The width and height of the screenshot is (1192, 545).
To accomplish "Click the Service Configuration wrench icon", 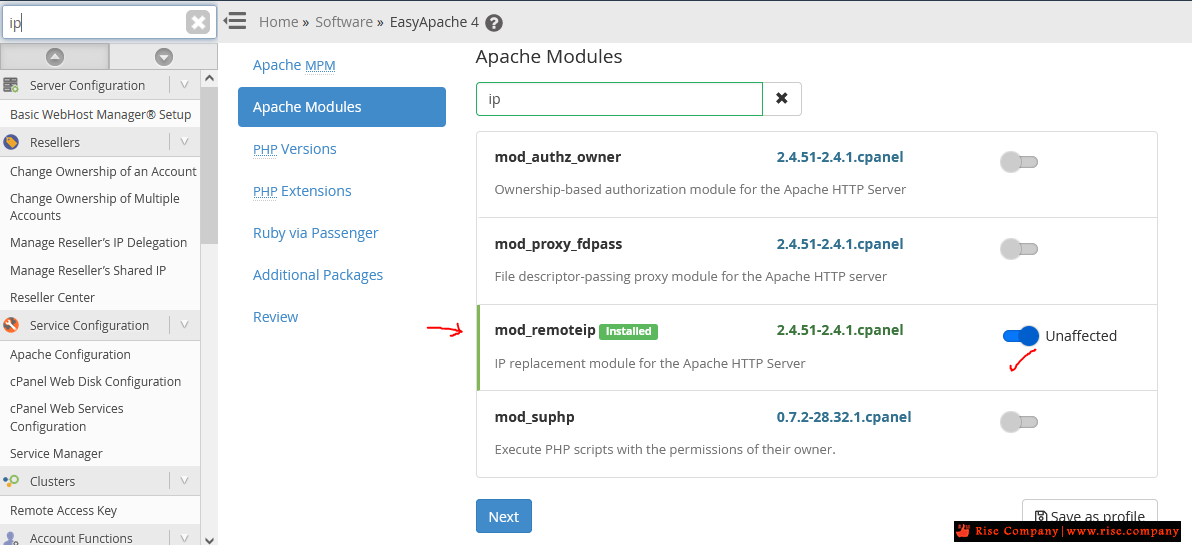I will point(11,325).
